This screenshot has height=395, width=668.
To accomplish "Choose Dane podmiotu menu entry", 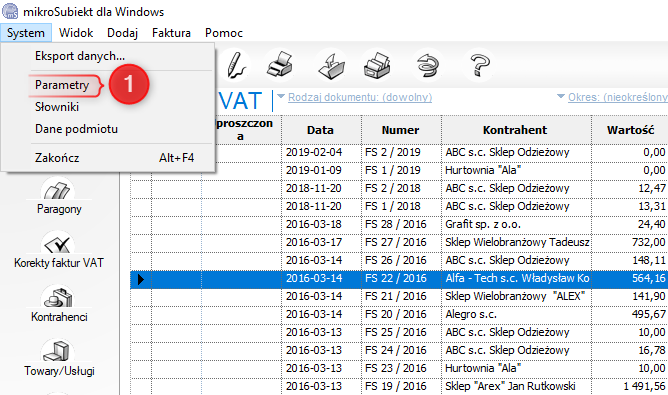I will (x=108, y=129).
